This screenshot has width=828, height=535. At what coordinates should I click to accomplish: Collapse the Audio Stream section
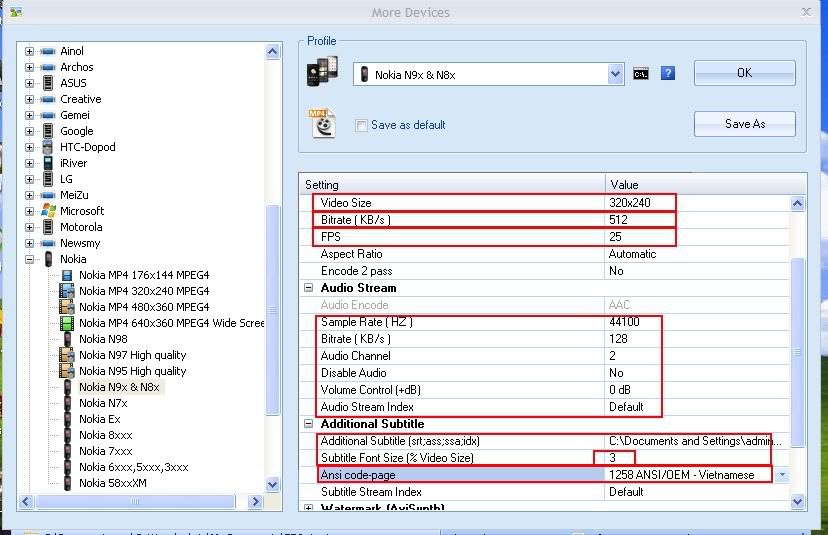coord(308,288)
